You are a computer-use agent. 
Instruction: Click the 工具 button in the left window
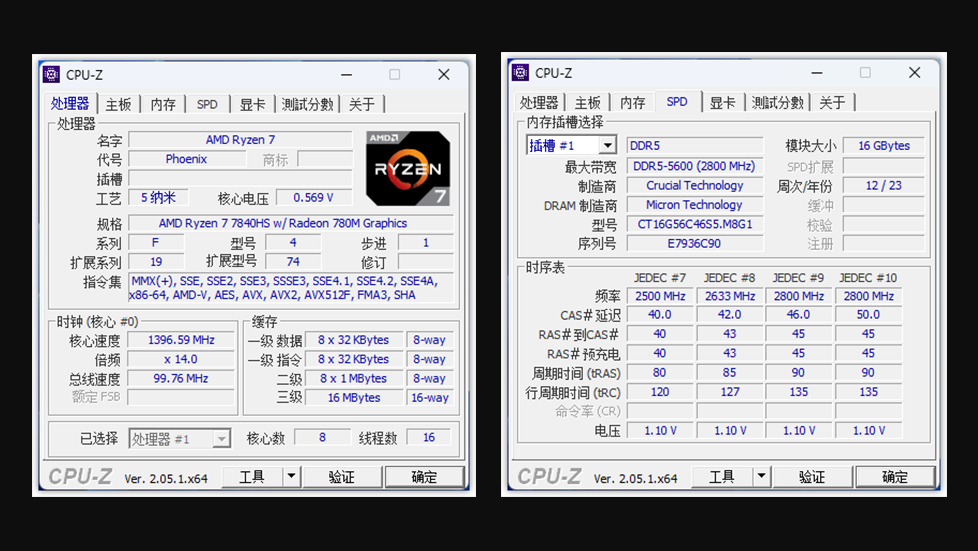(253, 477)
